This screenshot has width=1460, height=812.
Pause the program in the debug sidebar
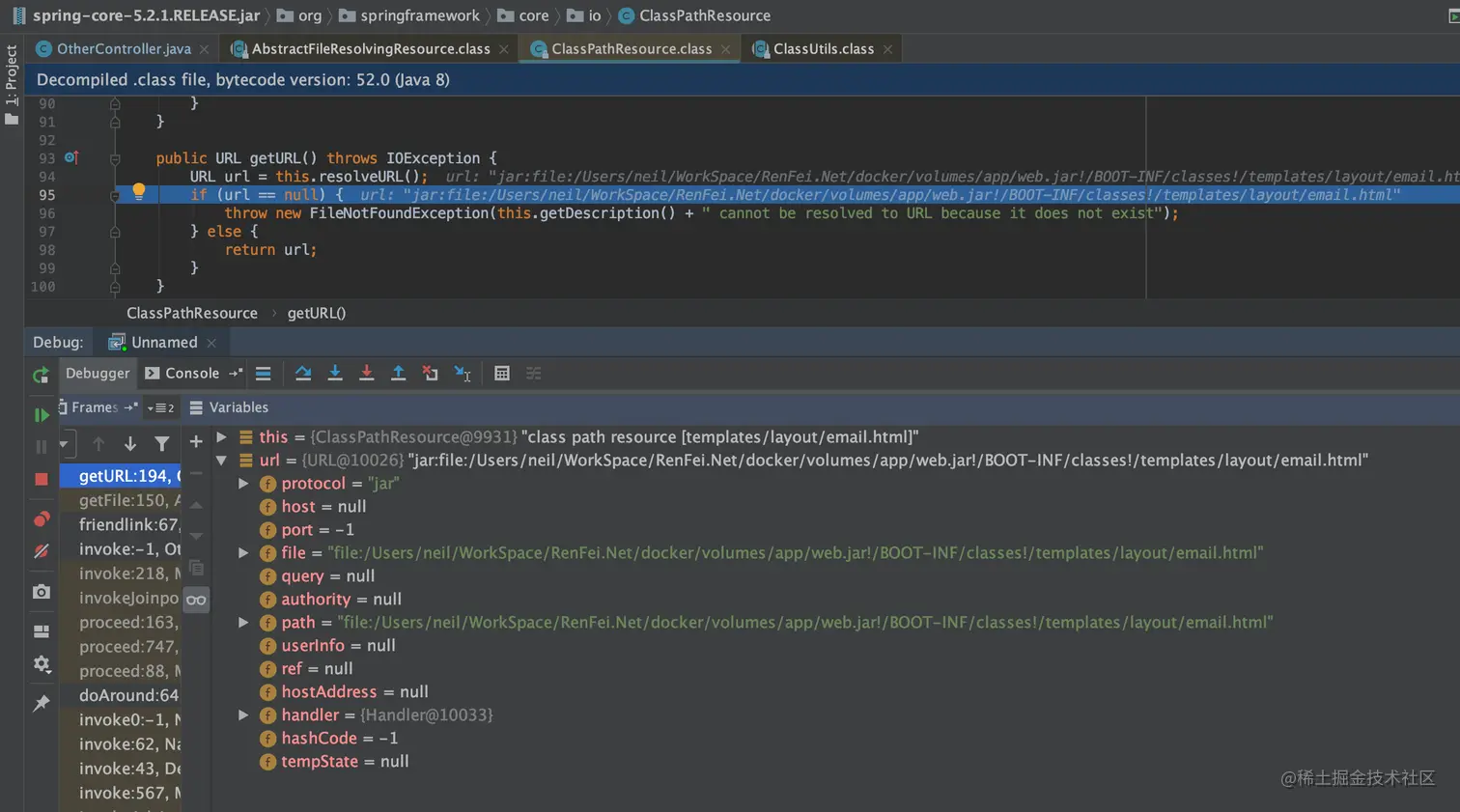[41, 447]
